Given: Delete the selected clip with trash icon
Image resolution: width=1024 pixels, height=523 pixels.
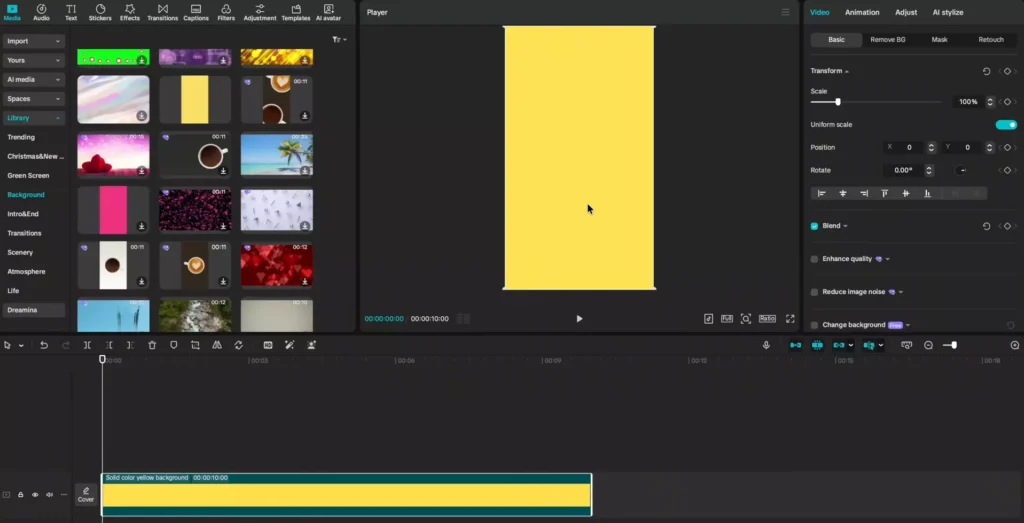Looking at the screenshot, I should [x=152, y=345].
